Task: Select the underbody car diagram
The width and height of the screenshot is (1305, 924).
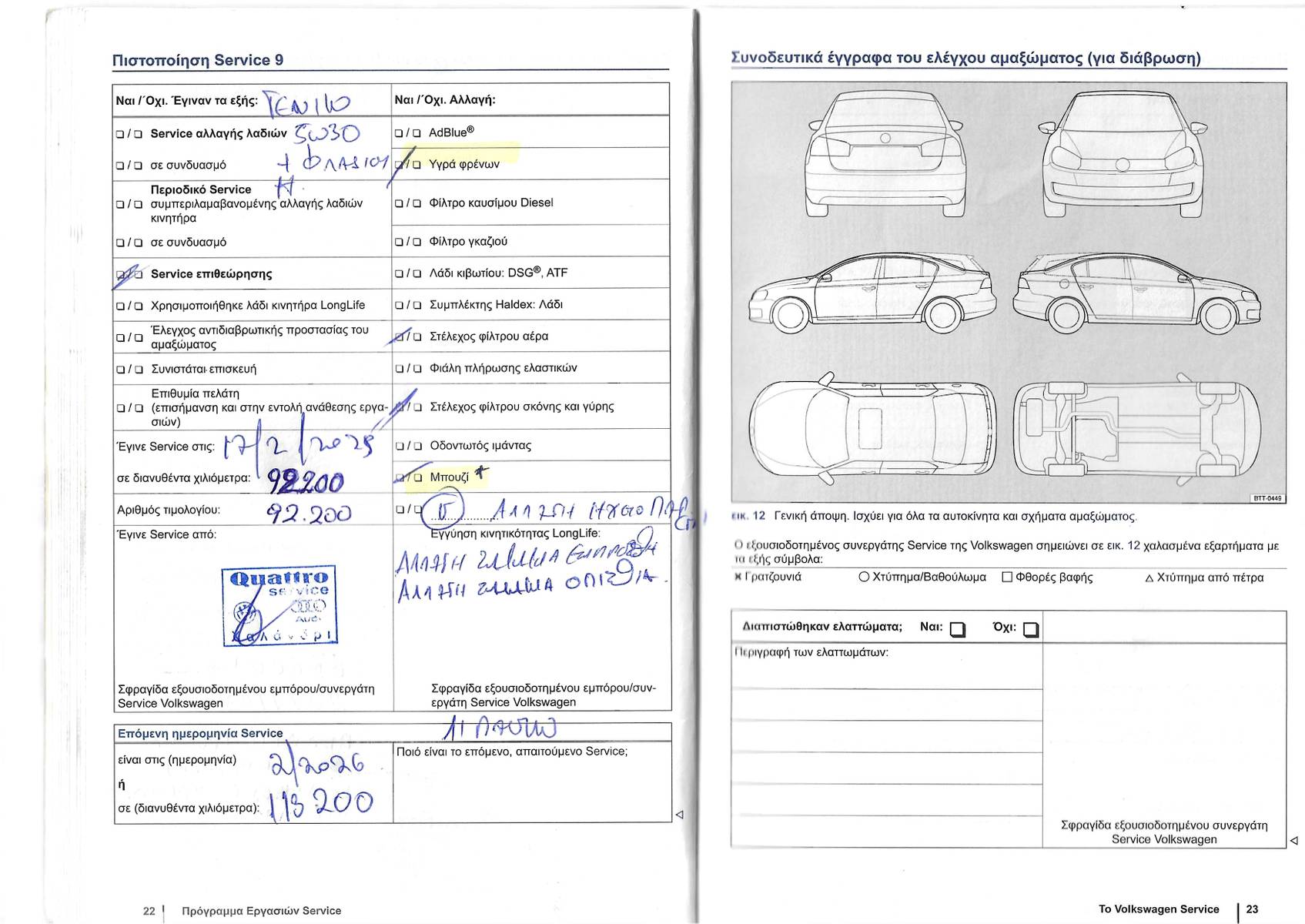Action: [1138, 429]
